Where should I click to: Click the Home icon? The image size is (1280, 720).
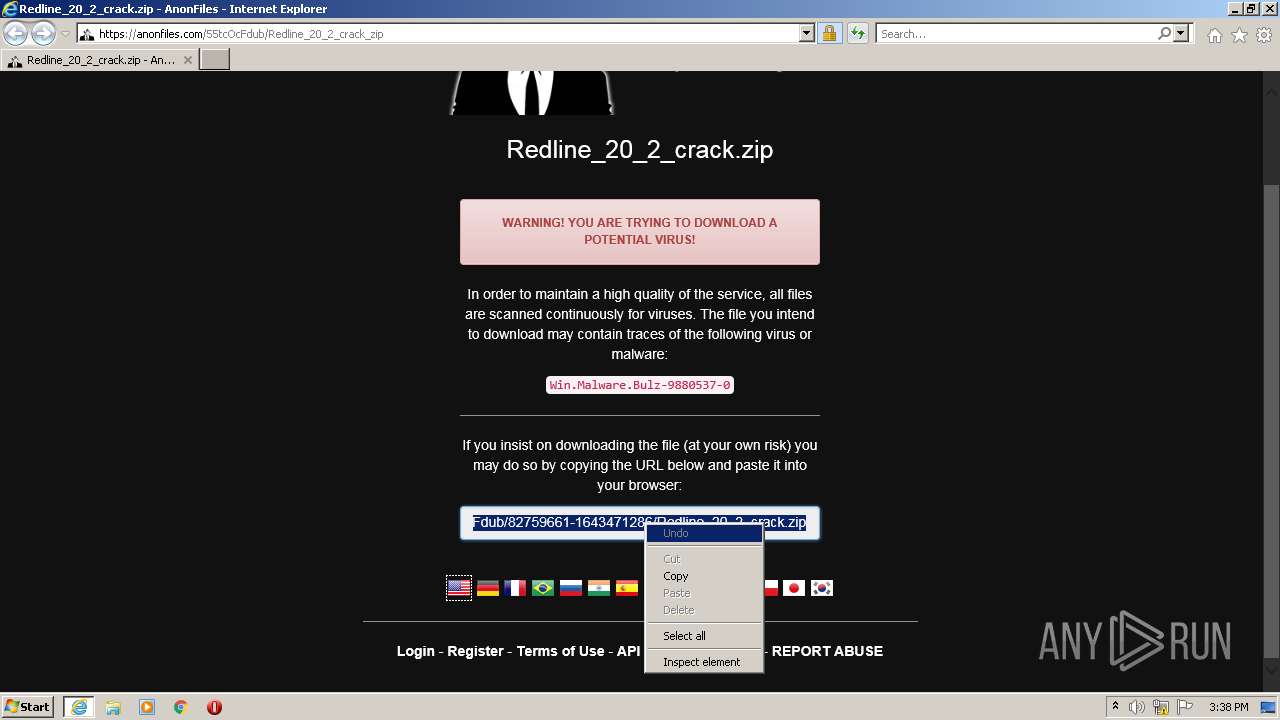(x=1214, y=35)
